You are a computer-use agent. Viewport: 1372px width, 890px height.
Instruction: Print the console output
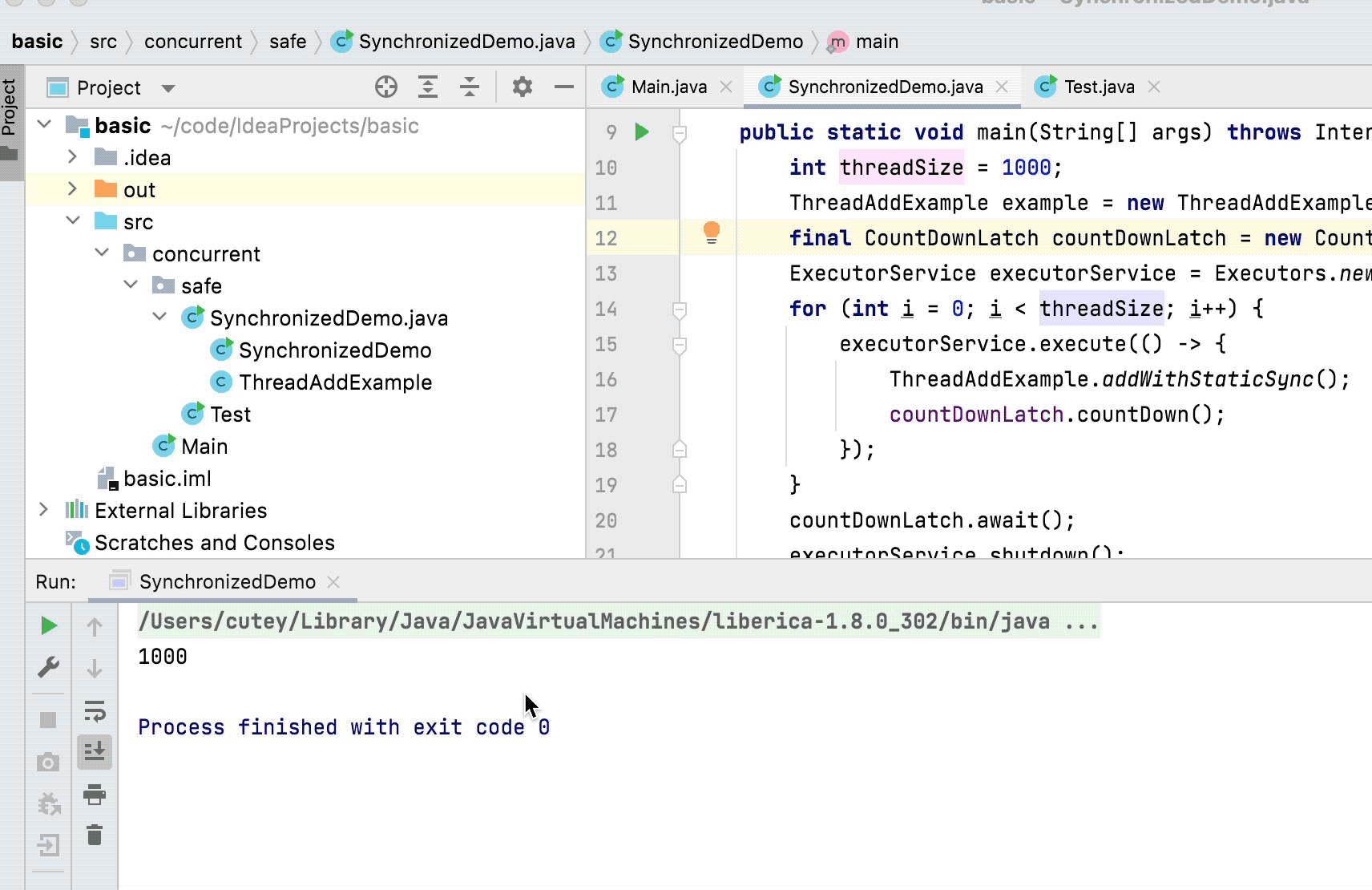point(95,794)
